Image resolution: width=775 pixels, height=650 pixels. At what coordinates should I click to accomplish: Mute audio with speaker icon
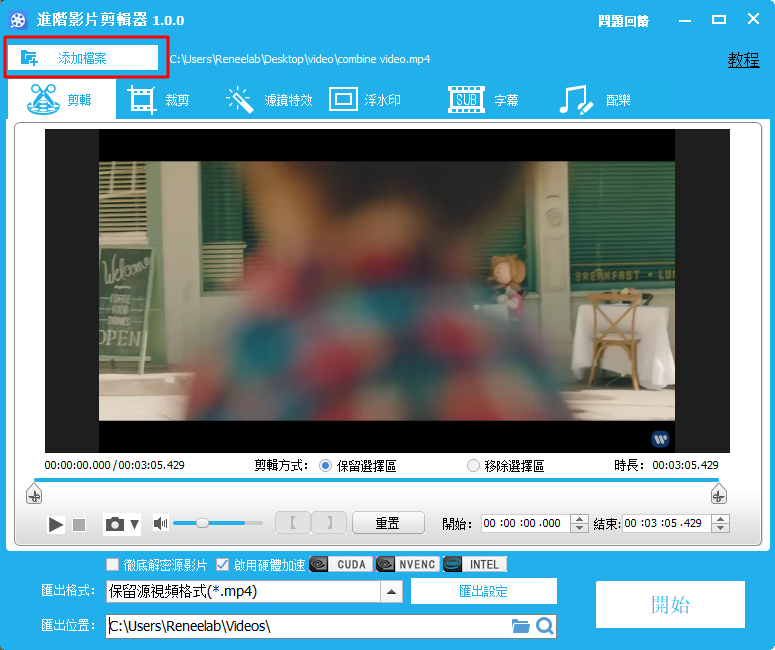(x=160, y=523)
